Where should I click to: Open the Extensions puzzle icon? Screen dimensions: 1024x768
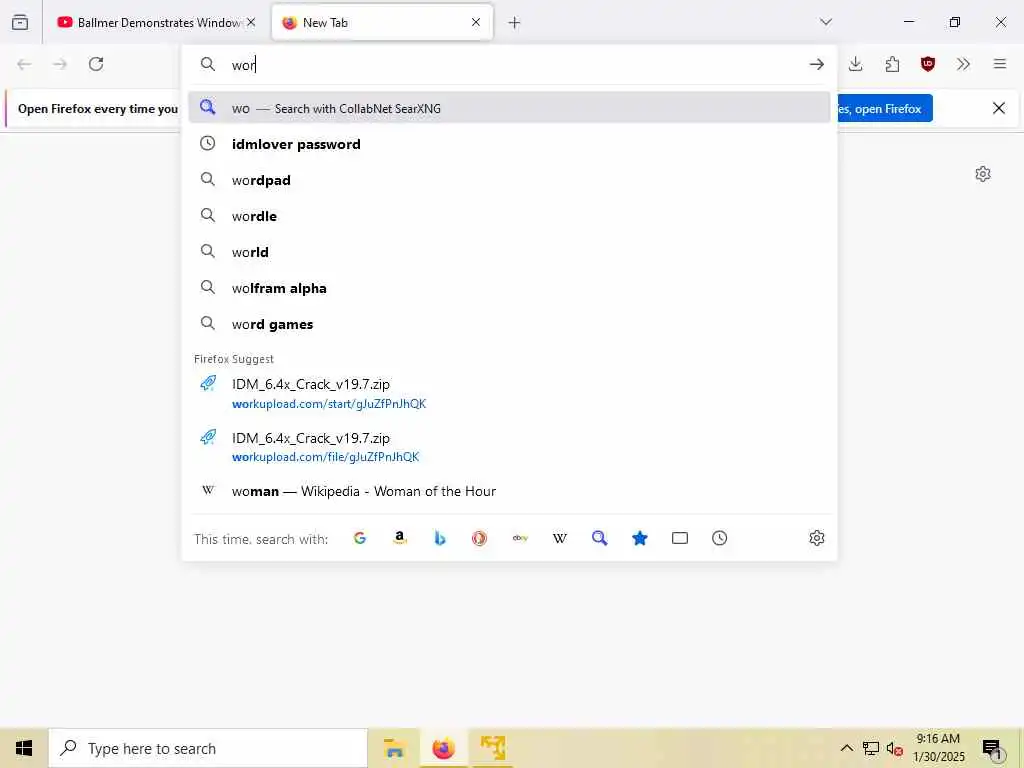(892, 64)
